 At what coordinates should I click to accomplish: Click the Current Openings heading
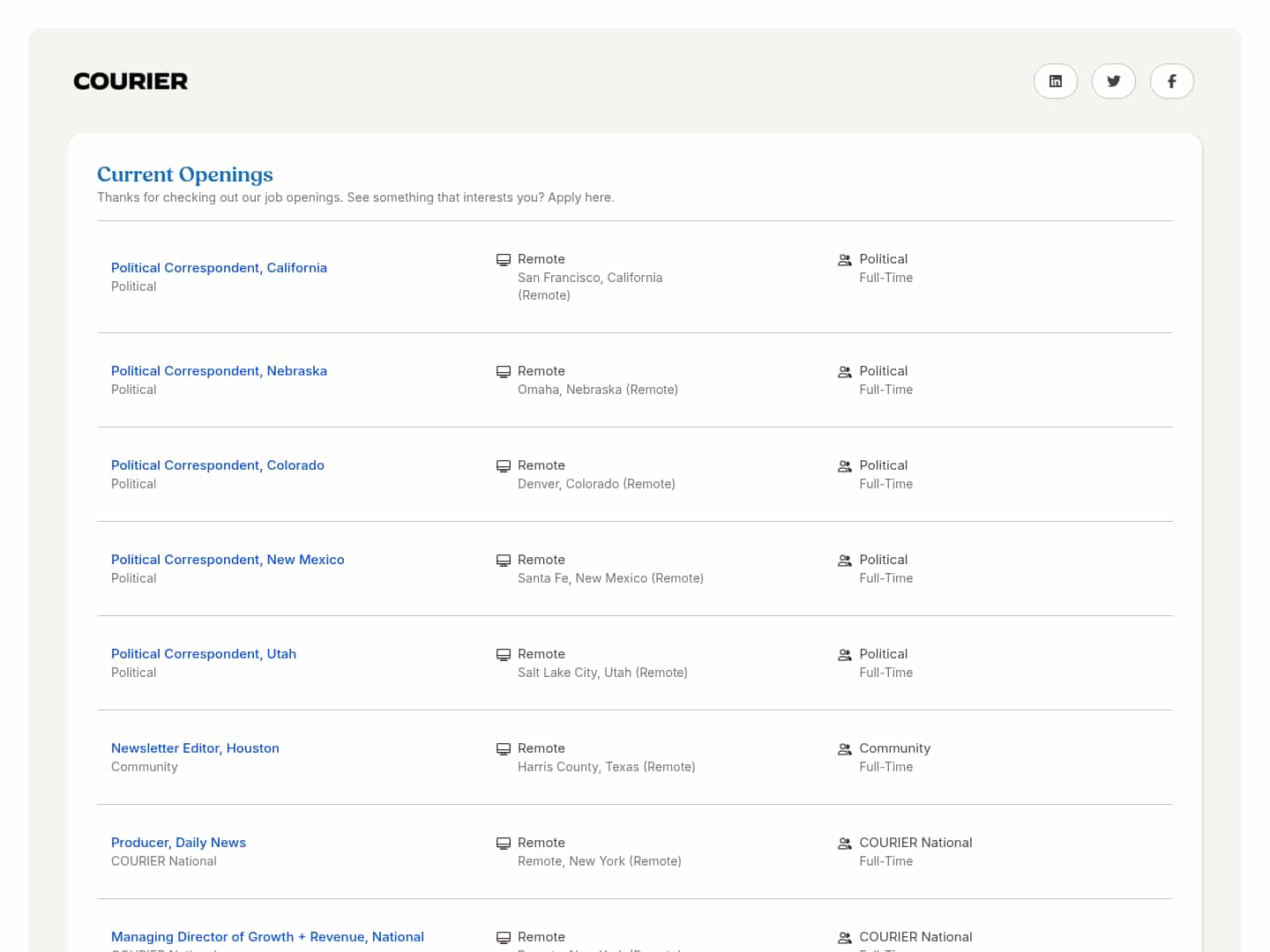[x=185, y=175]
